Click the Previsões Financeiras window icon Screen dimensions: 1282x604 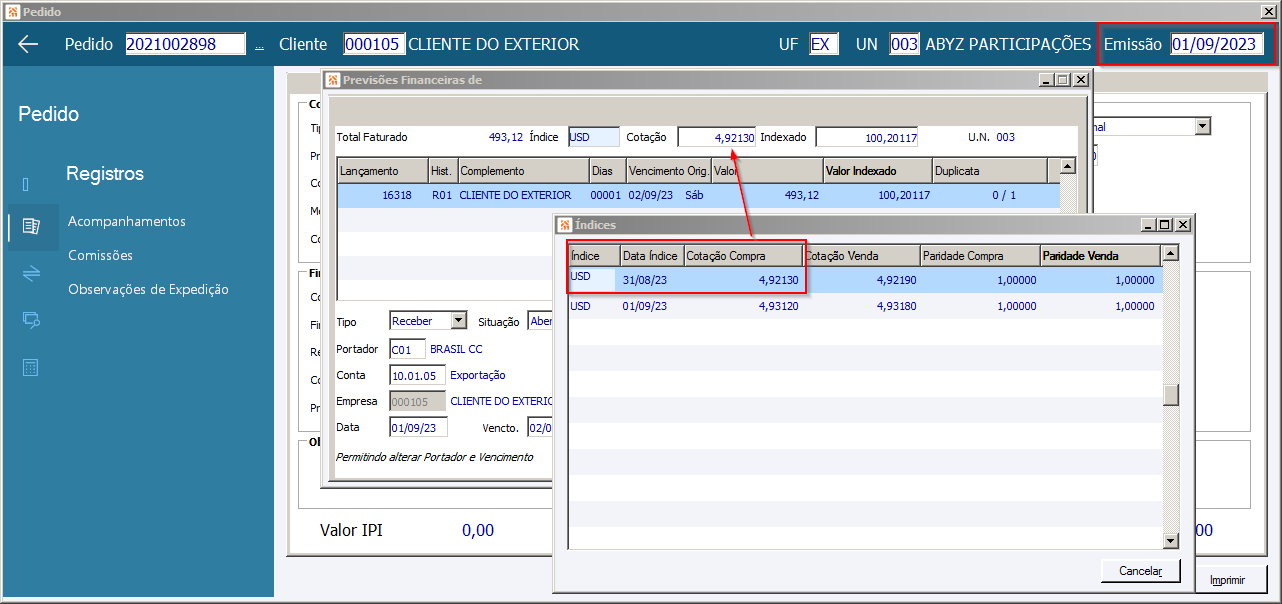point(332,80)
